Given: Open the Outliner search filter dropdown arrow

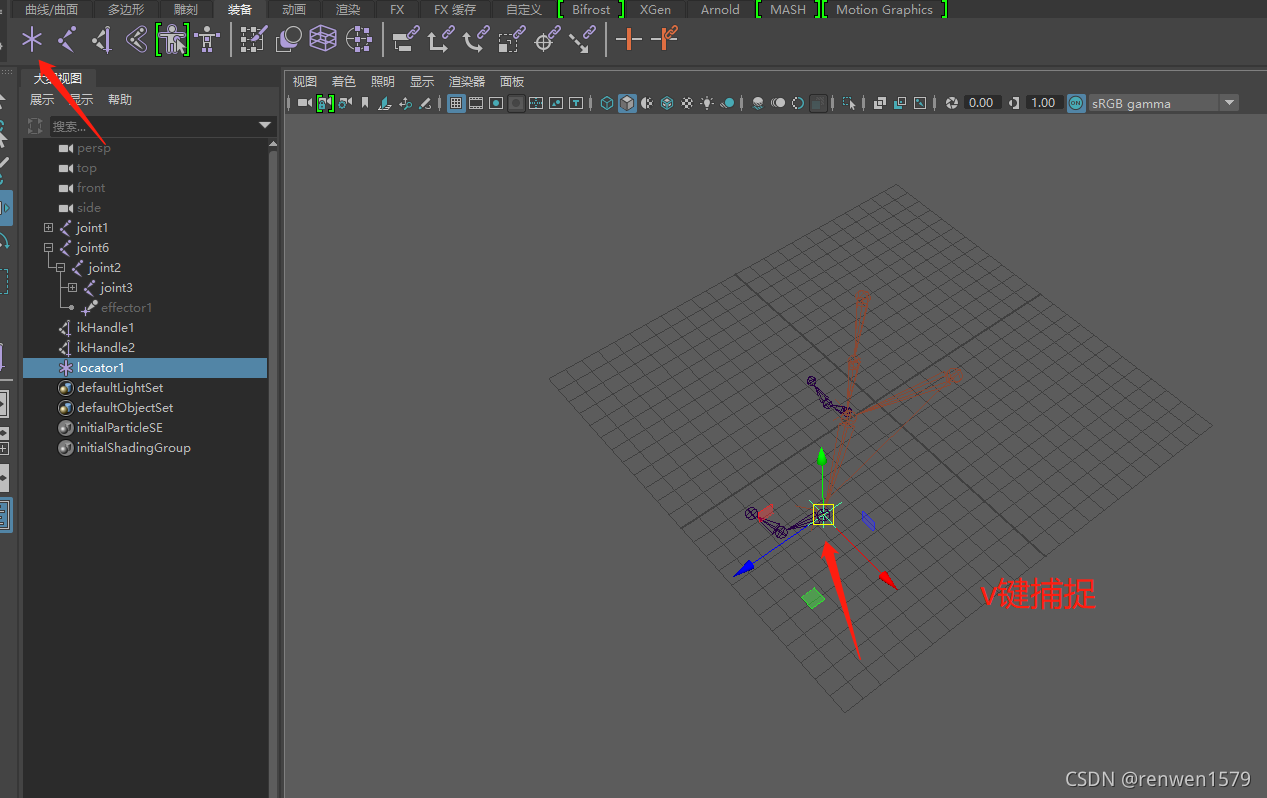Looking at the screenshot, I should click(265, 125).
